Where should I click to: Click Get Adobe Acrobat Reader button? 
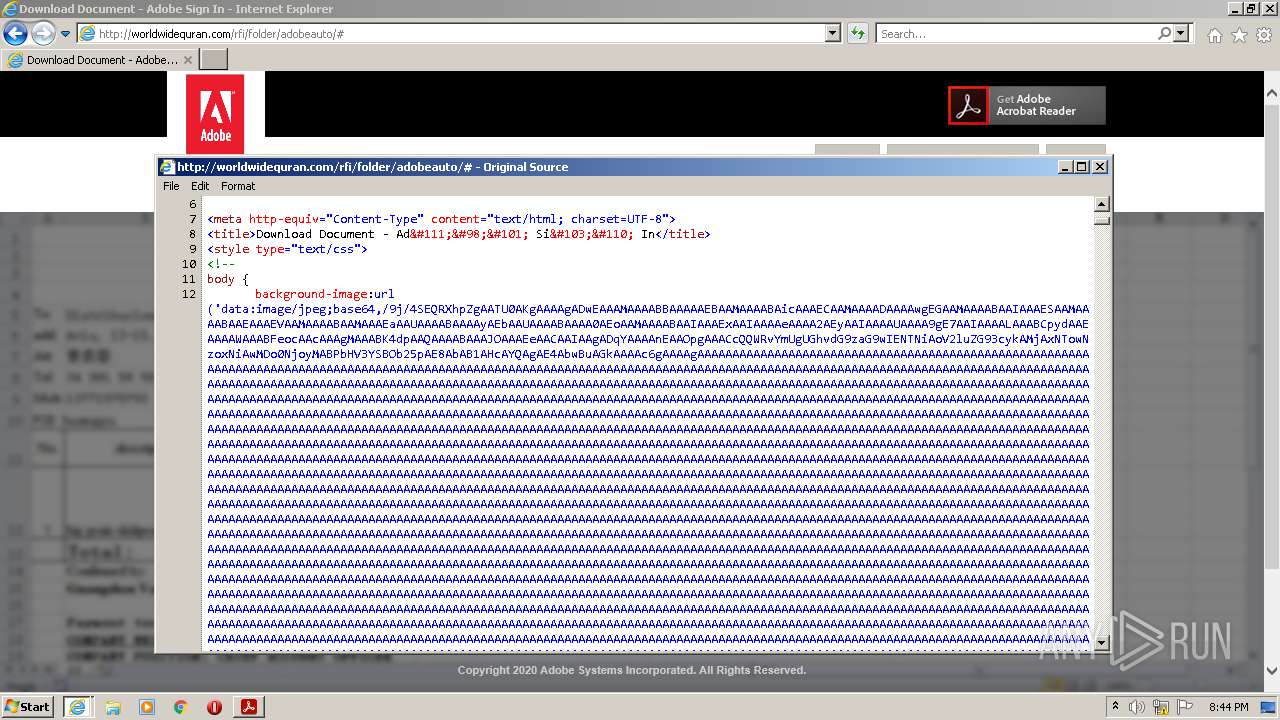pos(1027,105)
